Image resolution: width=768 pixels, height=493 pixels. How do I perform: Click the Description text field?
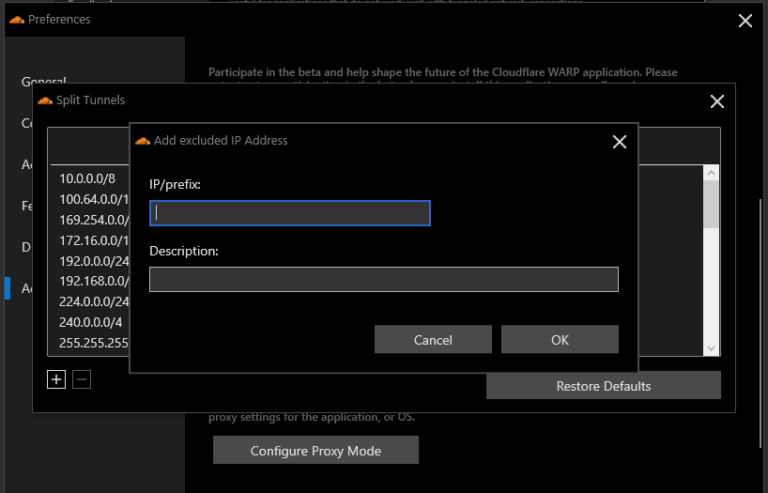point(383,279)
